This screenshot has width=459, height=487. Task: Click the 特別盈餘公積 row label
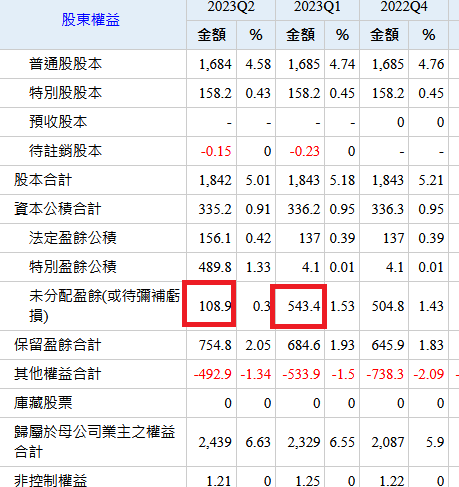pyautogui.click(x=73, y=267)
